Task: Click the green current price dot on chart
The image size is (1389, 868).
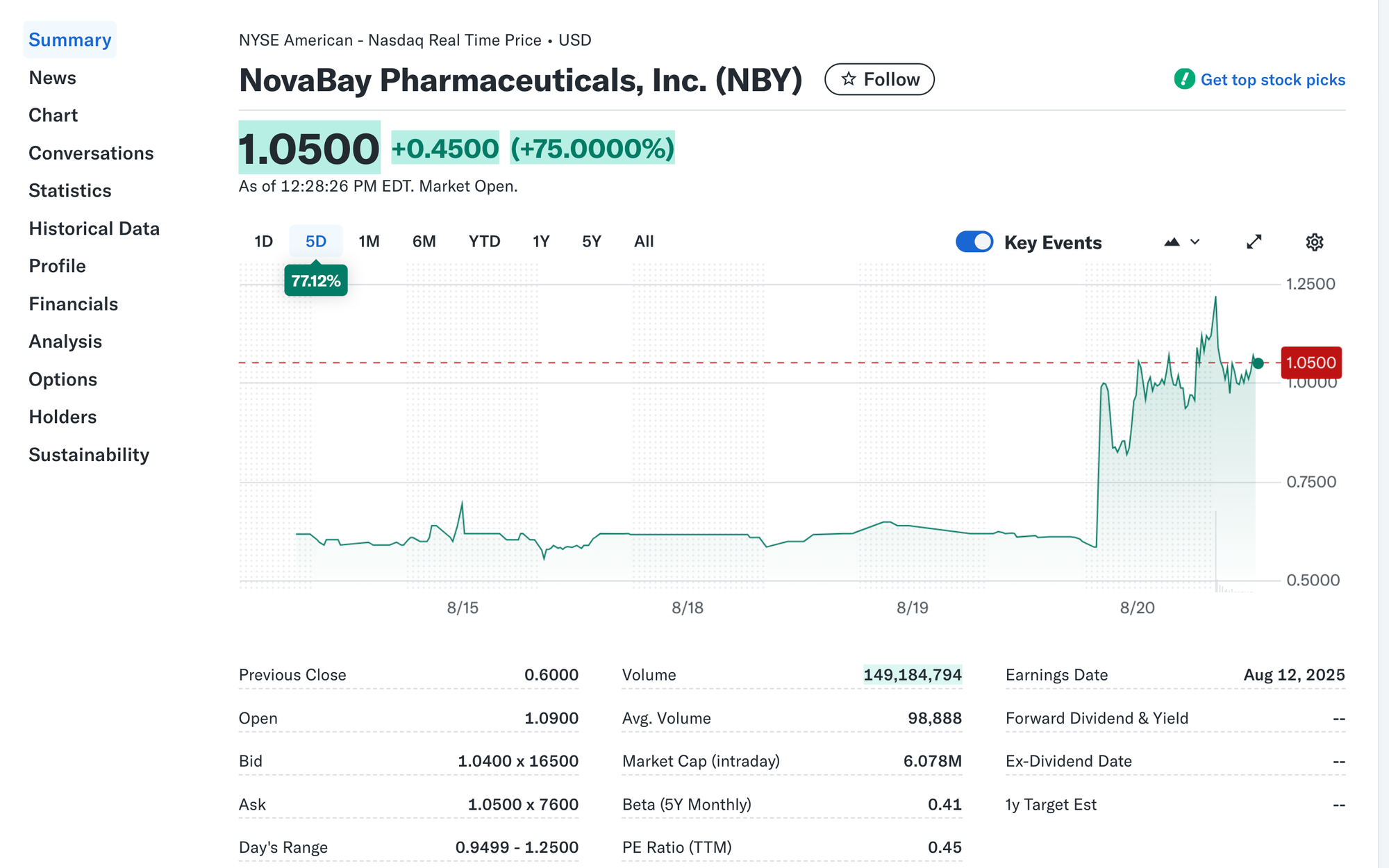Action: pos(1258,363)
